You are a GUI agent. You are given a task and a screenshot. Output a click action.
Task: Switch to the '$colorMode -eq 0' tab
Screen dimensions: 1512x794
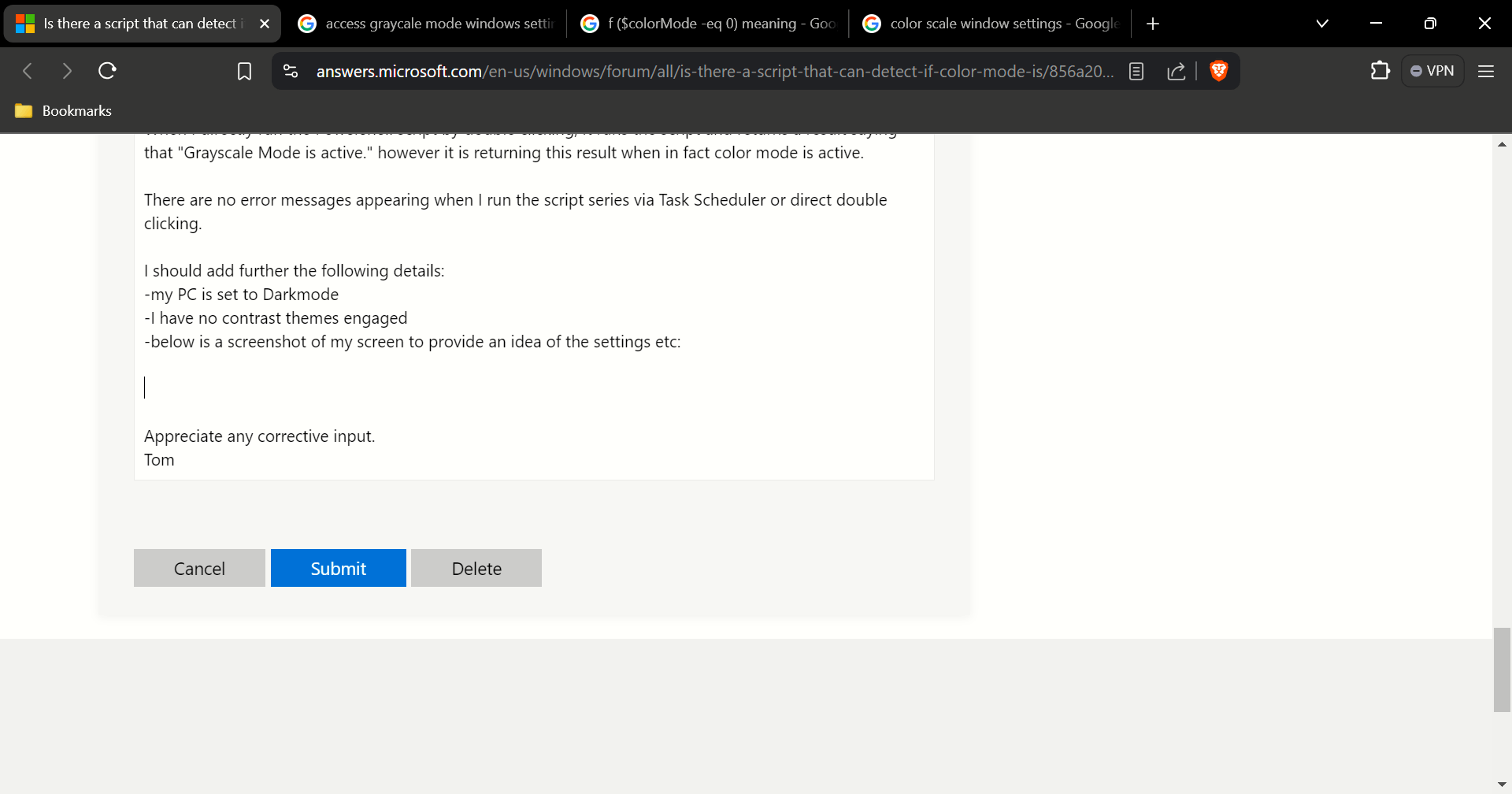[x=707, y=24]
